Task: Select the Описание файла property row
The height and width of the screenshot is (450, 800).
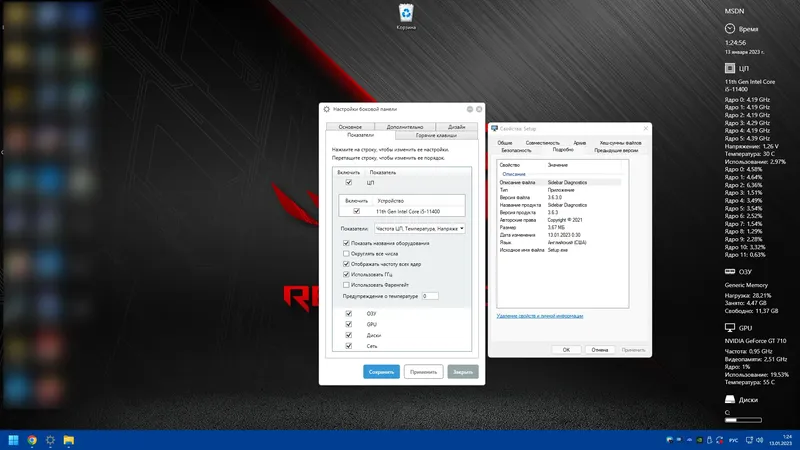Action: 560,182
